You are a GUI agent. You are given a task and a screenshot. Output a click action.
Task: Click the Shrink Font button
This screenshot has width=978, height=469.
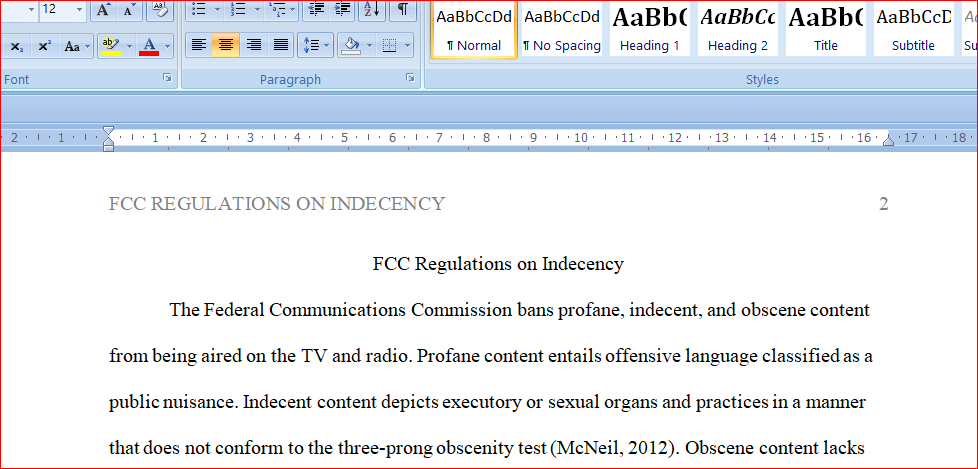[x=128, y=9]
